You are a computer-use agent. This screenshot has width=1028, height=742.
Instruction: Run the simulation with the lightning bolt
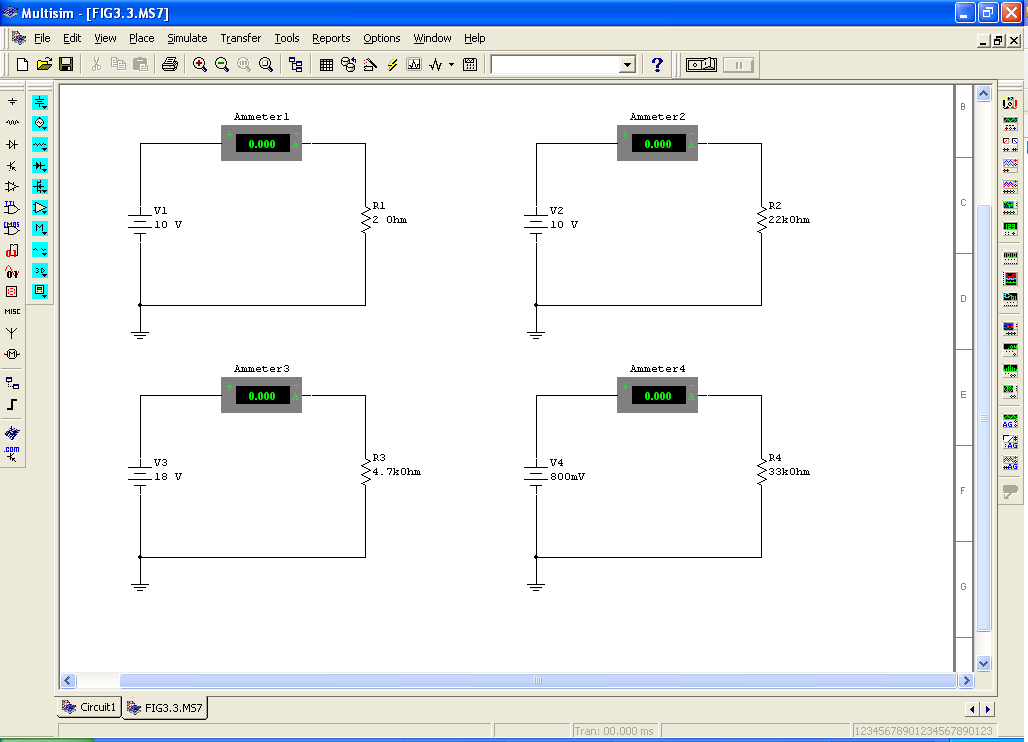[x=391, y=64]
